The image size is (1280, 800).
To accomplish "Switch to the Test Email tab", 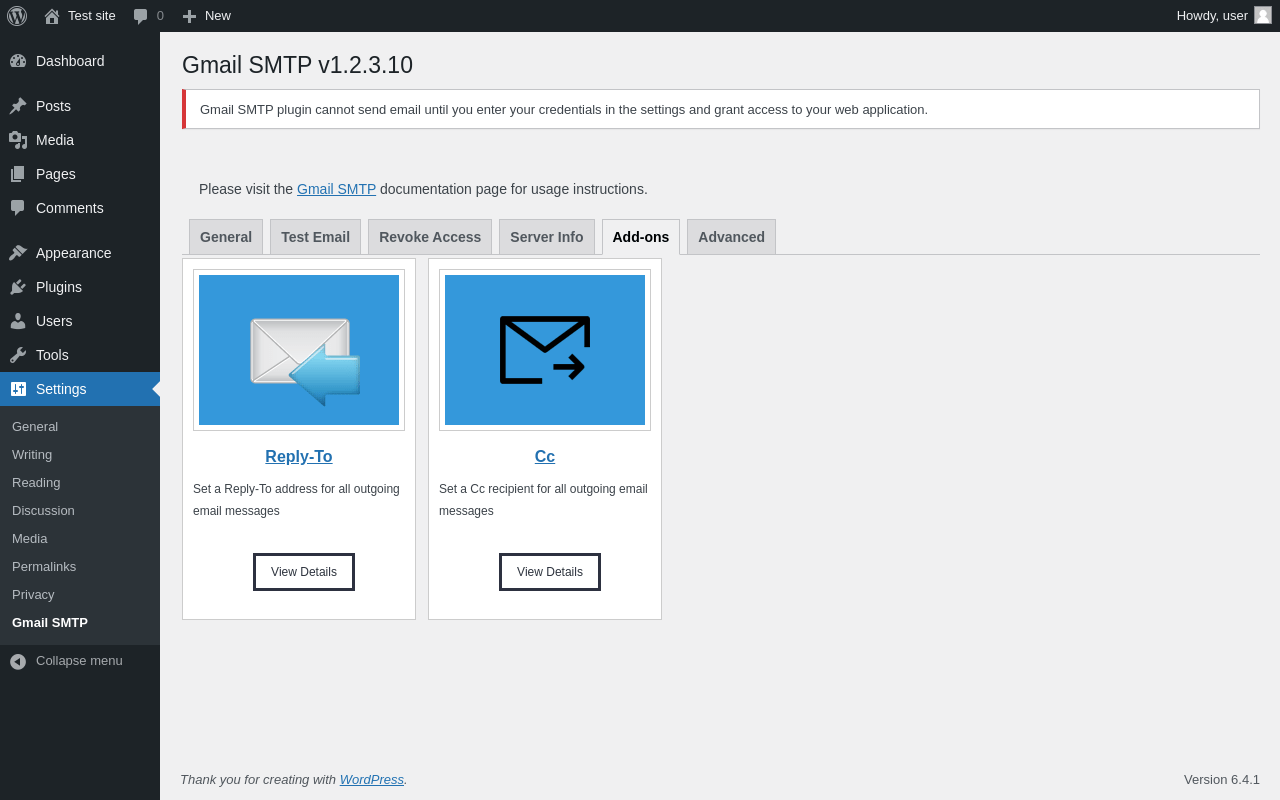I will pyautogui.click(x=315, y=237).
